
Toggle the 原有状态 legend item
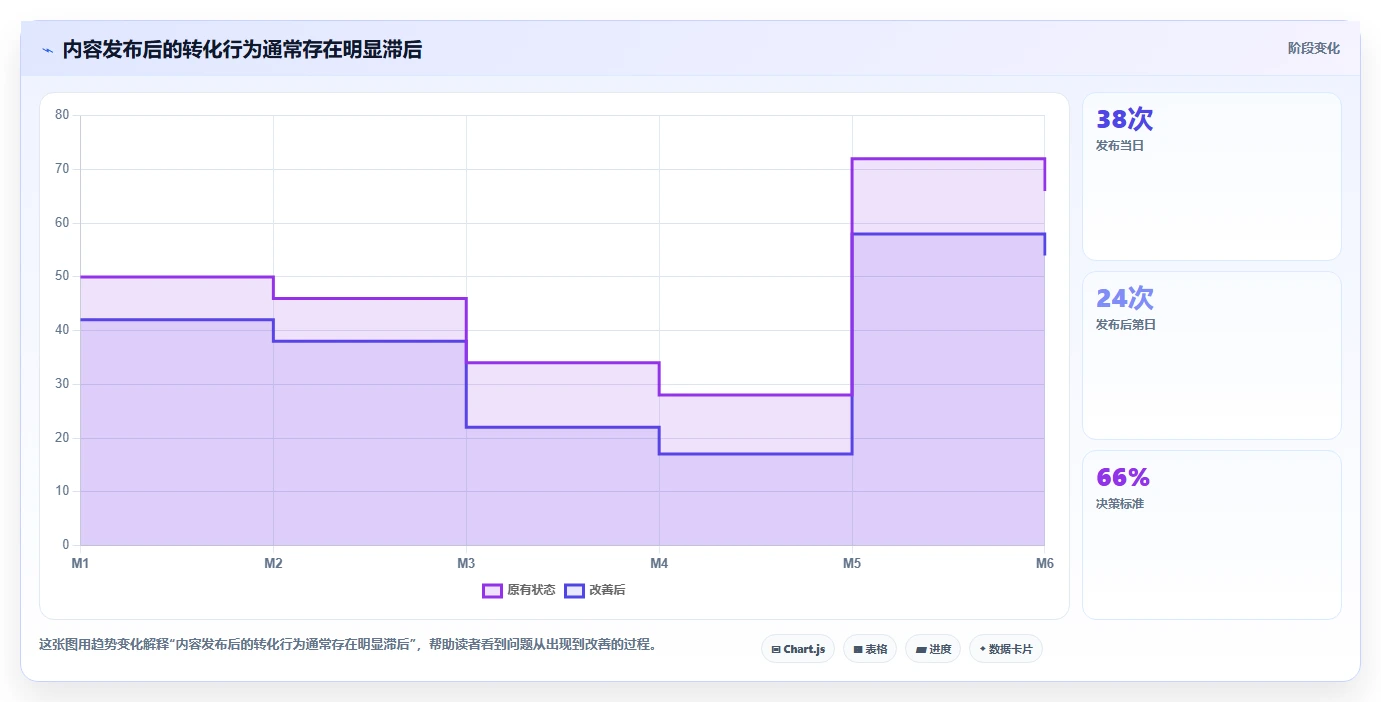pyautogui.click(x=519, y=590)
